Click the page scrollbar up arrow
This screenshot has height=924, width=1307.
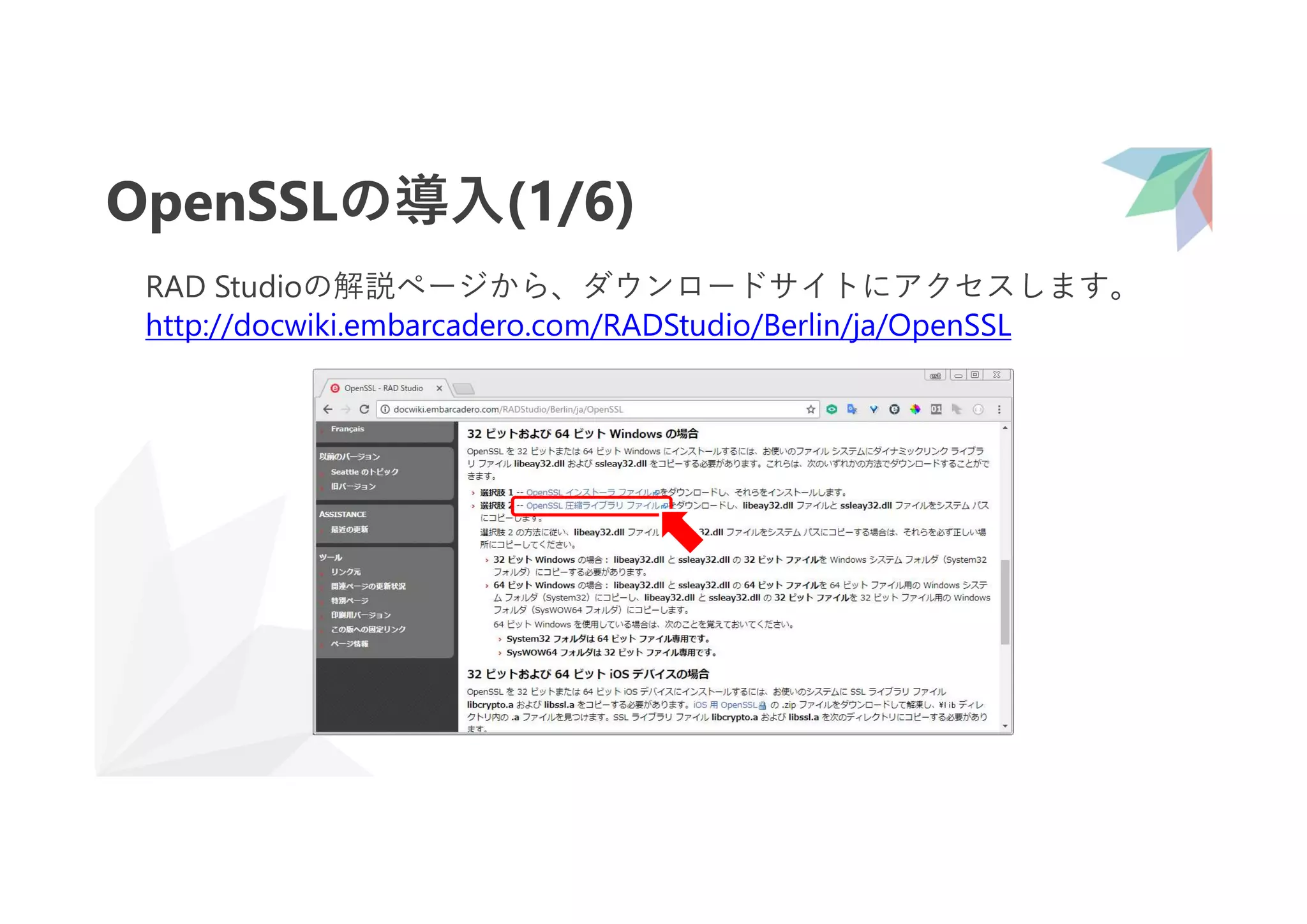point(1005,428)
